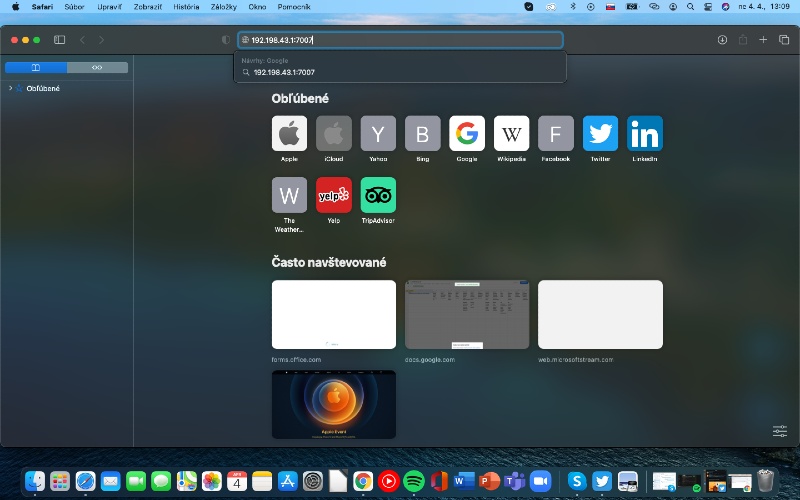The height and width of the screenshot is (500, 800).
Task: Open the docs.google.com frequently visited thumbnail
Action: [467, 315]
